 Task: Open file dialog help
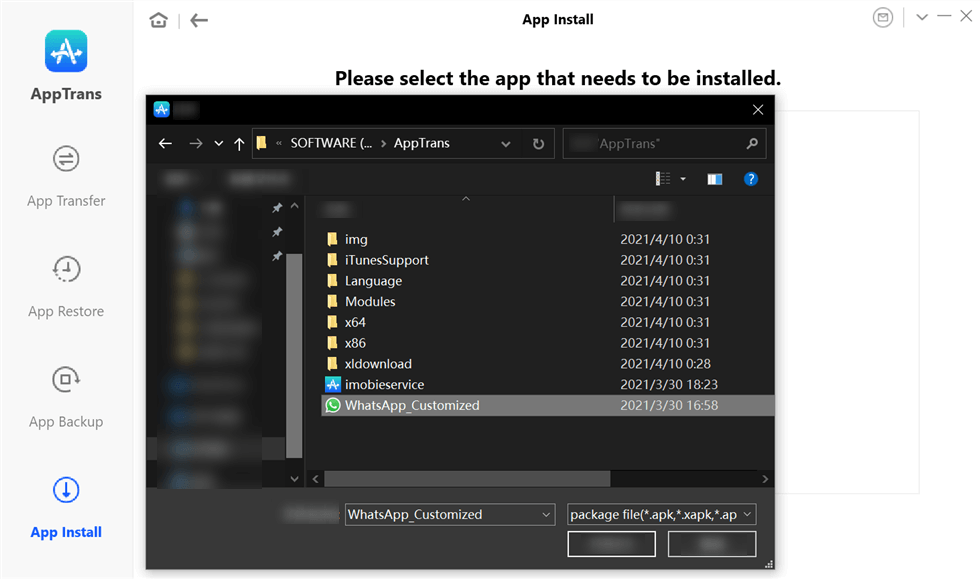pos(751,179)
